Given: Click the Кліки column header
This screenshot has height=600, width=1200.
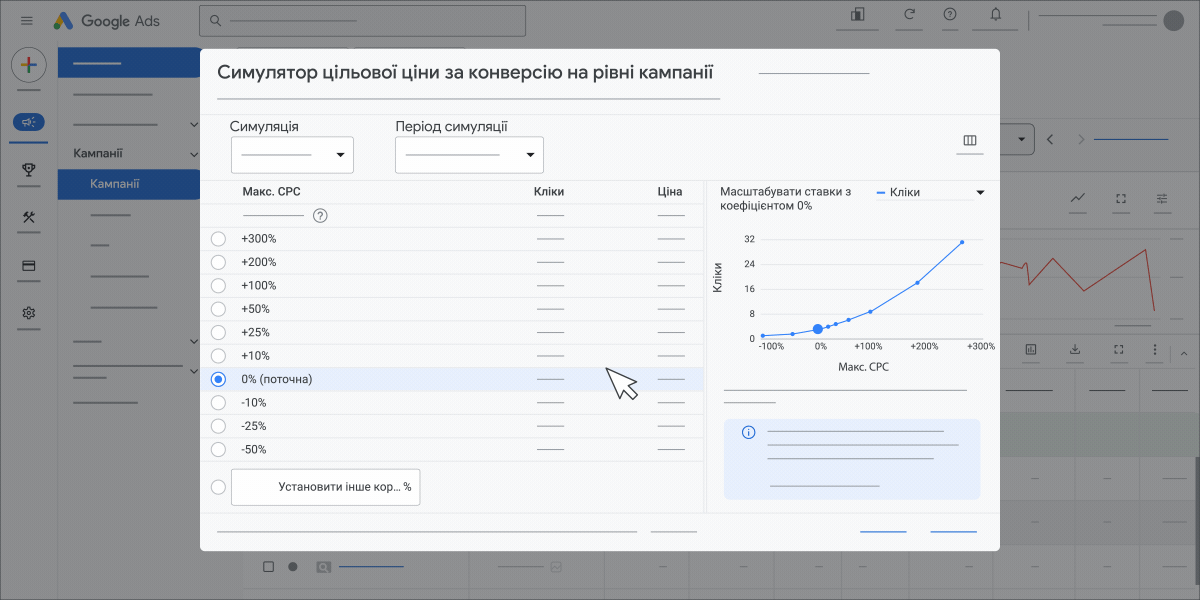Looking at the screenshot, I should coord(549,192).
